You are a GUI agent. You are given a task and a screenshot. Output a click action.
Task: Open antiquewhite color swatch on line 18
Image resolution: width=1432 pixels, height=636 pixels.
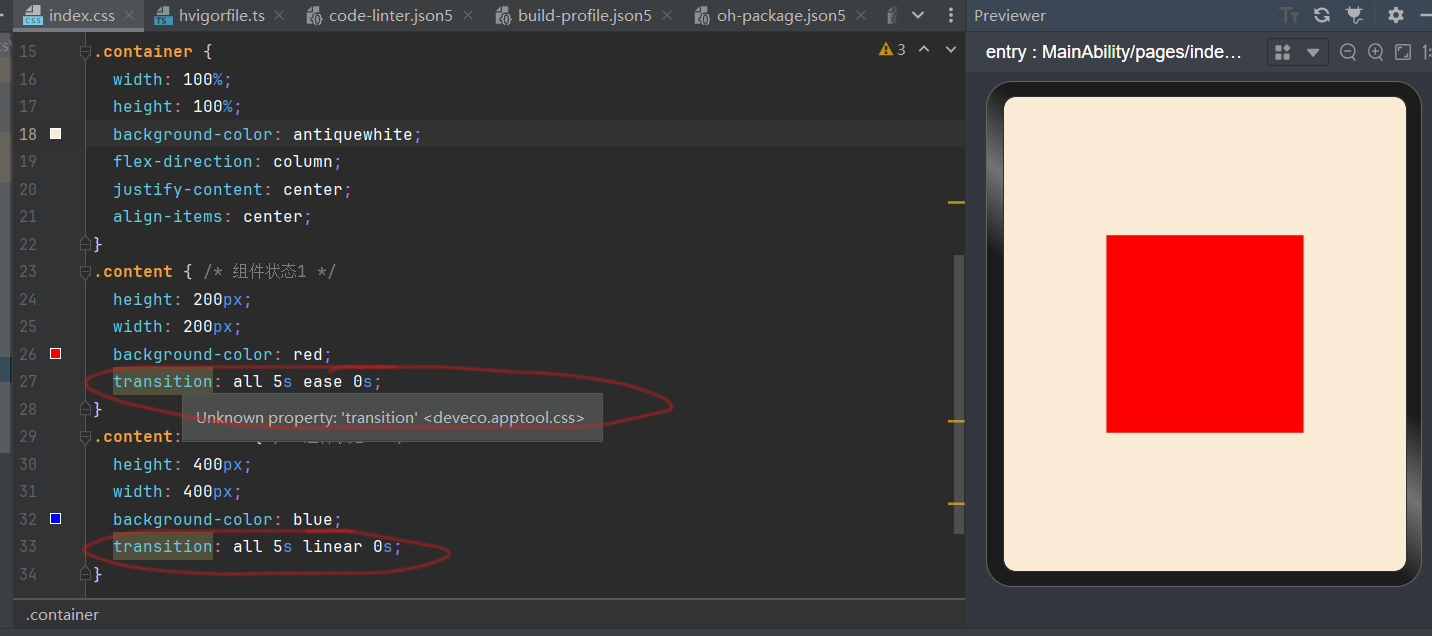(x=56, y=134)
